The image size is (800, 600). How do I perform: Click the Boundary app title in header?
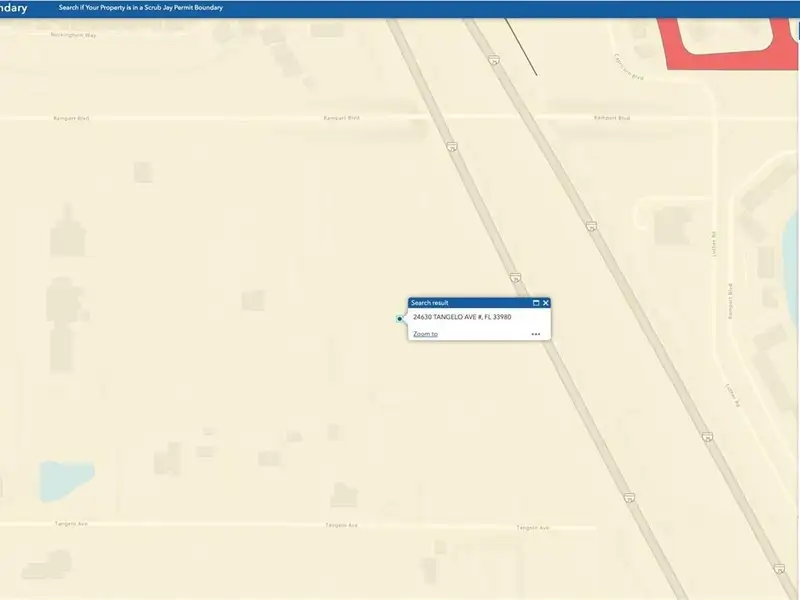[x=14, y=7]
